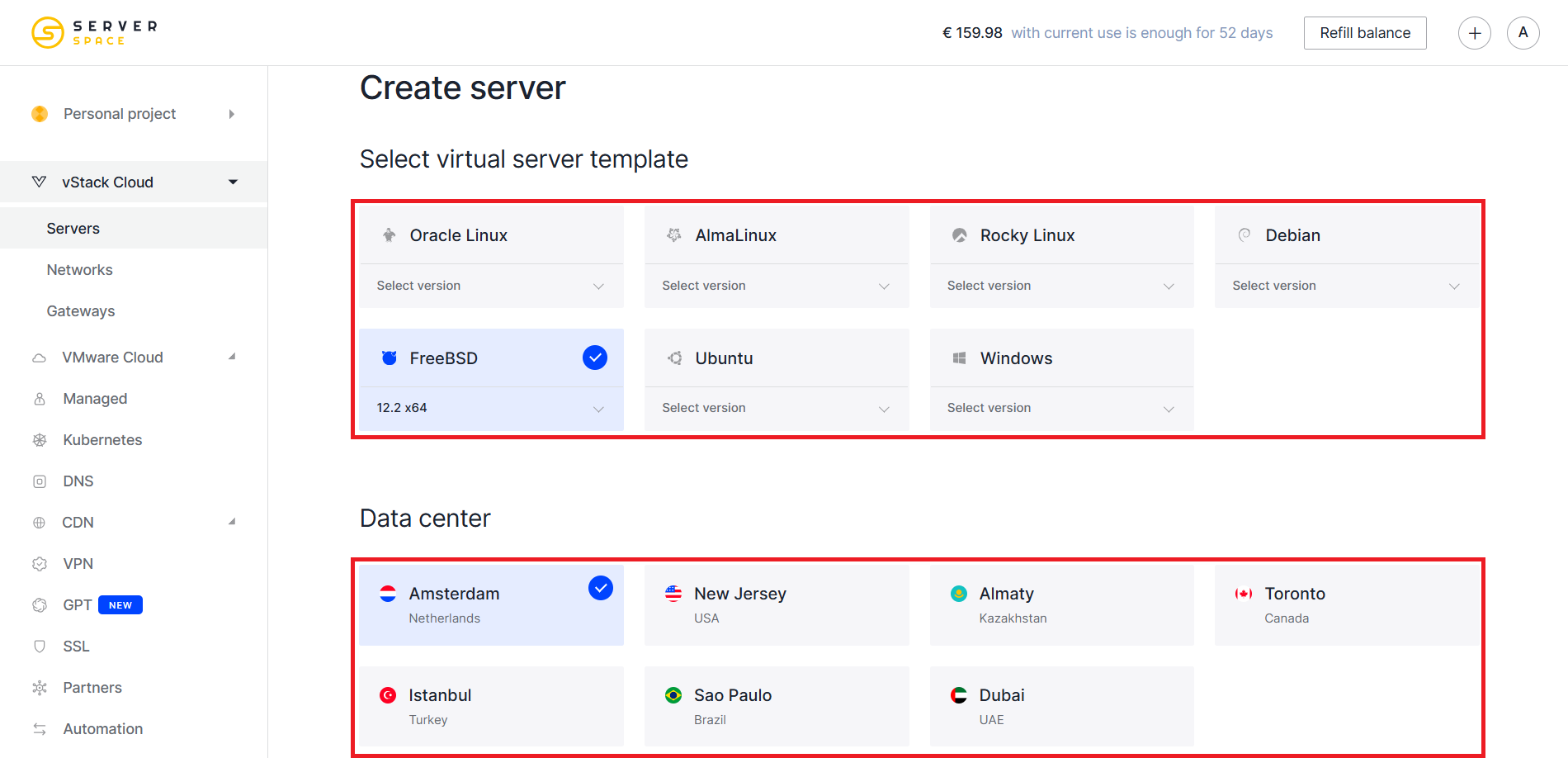The image size is (1568, 758).
Task: Click the Debian swirl icon
Action: pos(1244,235)
